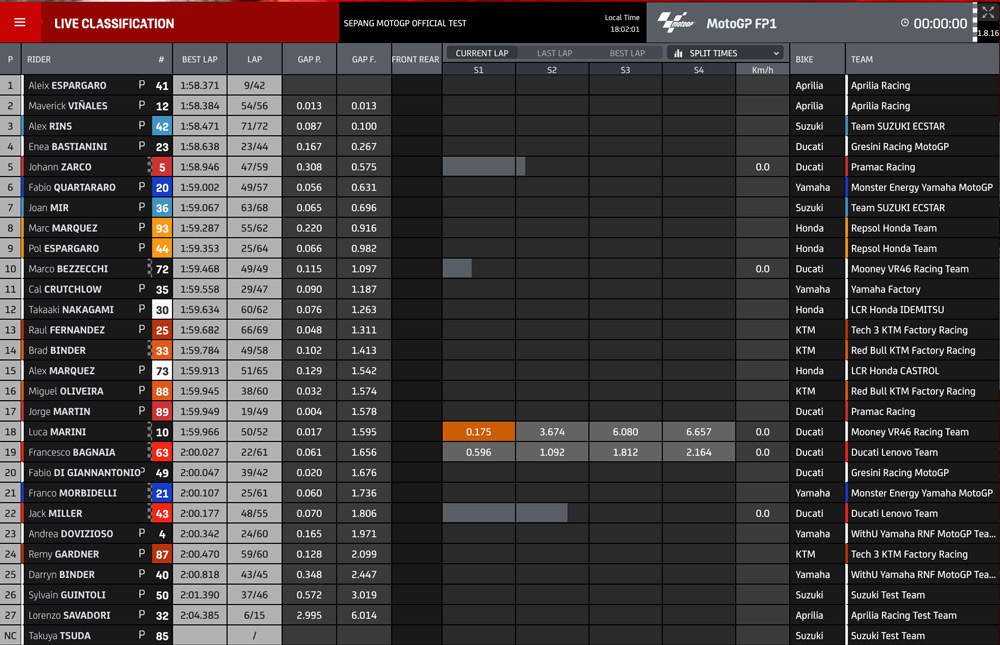Click Bagnaia's S2 split value 1.092

pyautogui.click(x=552, y=452)
